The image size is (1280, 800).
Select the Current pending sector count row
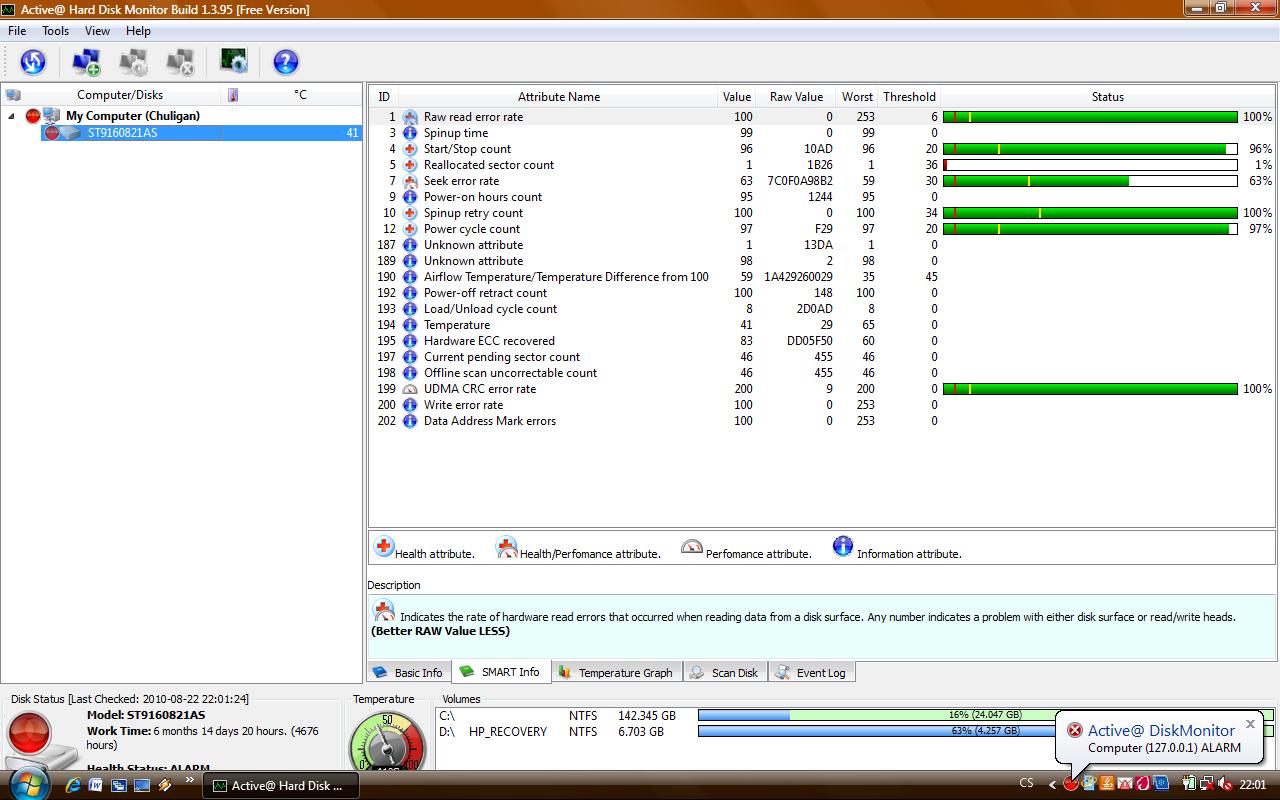pyautogui.click(x=822, y=357)
